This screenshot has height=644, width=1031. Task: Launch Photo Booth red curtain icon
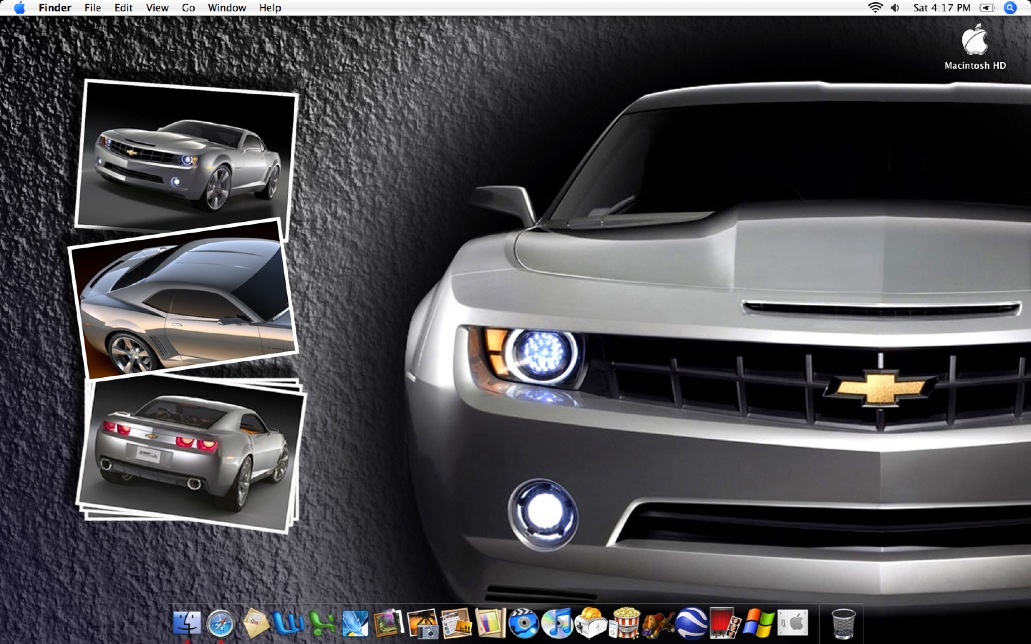pyautogui.click(x=725, y=623)
